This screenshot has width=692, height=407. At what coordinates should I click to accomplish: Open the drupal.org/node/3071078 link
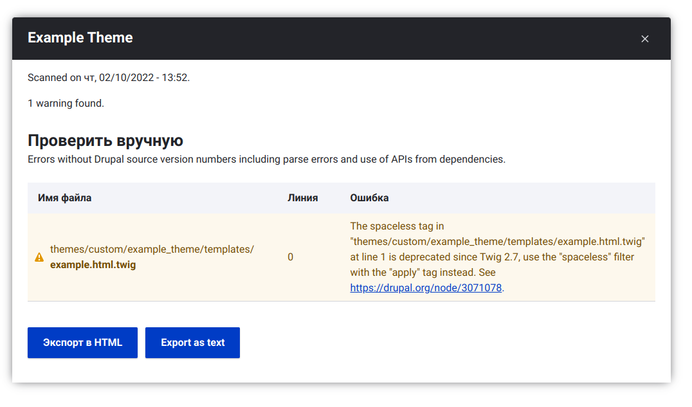[x=426, y=288]
